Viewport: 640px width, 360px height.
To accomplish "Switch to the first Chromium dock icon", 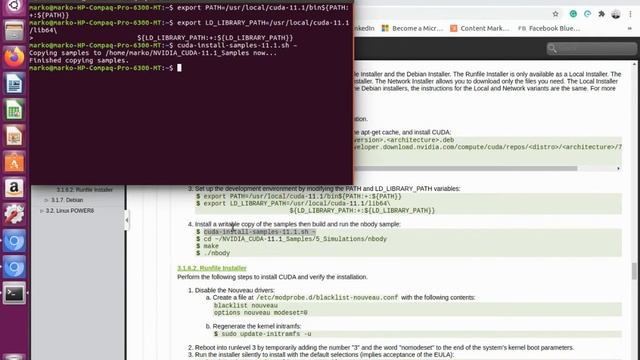I will (x=14, y=241).
